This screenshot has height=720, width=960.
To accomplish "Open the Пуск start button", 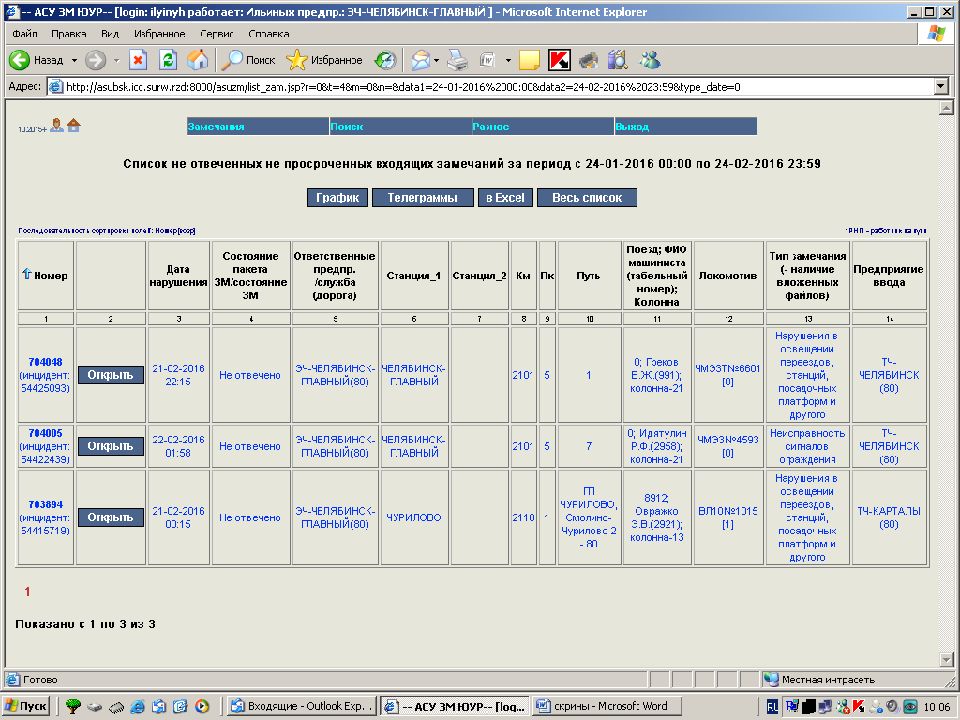I will pos(26,707).
